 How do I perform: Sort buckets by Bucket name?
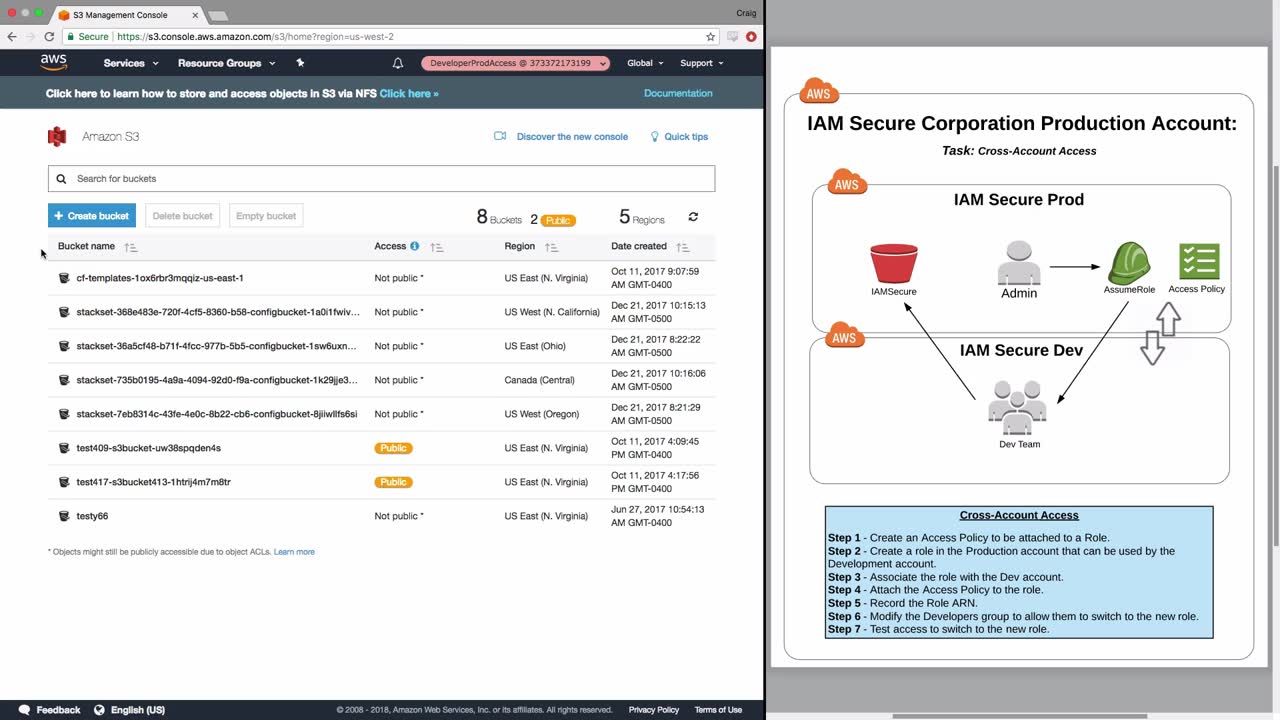(x=131, y=247)
